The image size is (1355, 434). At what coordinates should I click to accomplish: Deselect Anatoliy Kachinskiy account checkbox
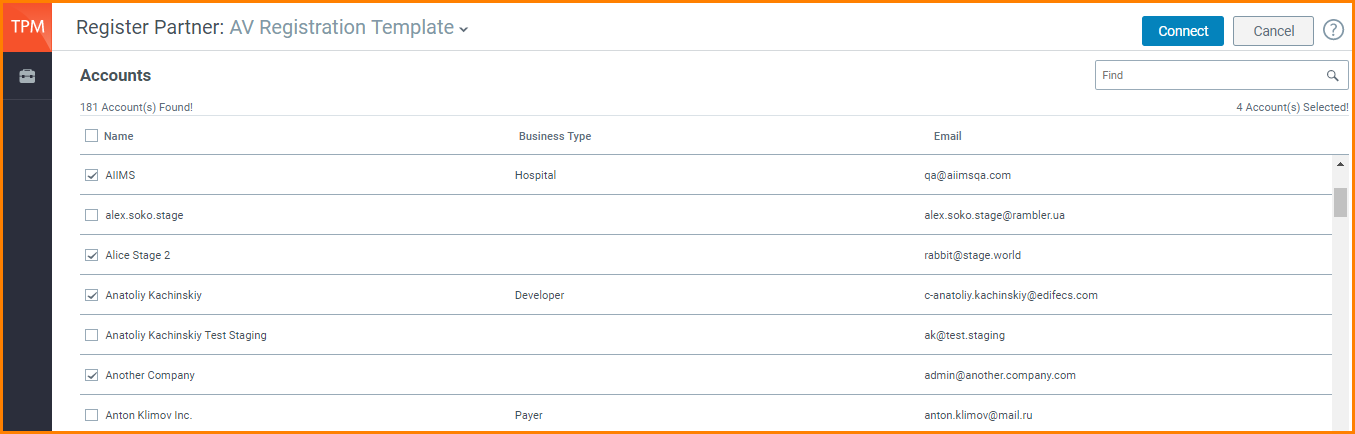point(92,295)
